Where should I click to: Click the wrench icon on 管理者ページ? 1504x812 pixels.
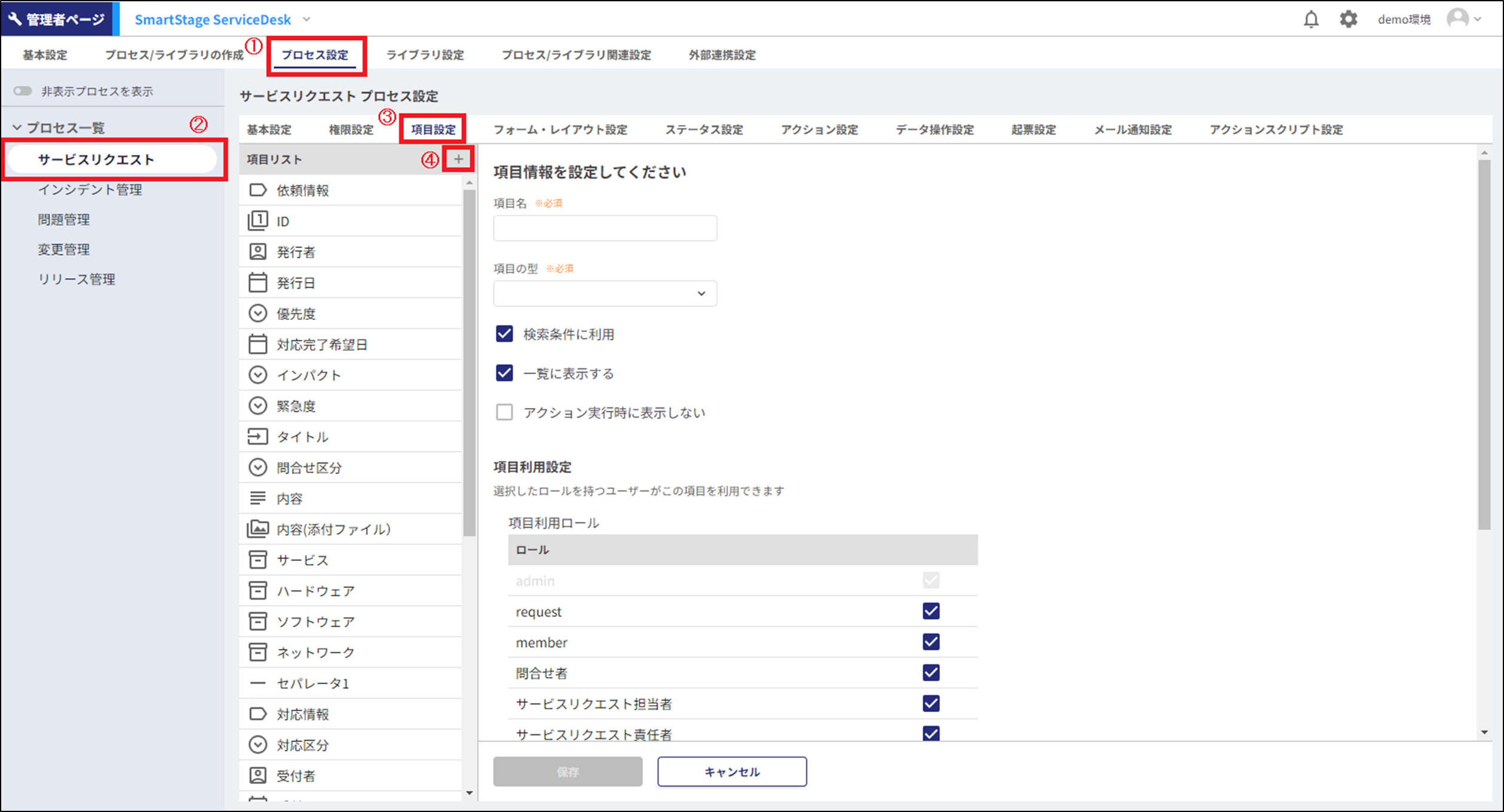pos(14,19)
